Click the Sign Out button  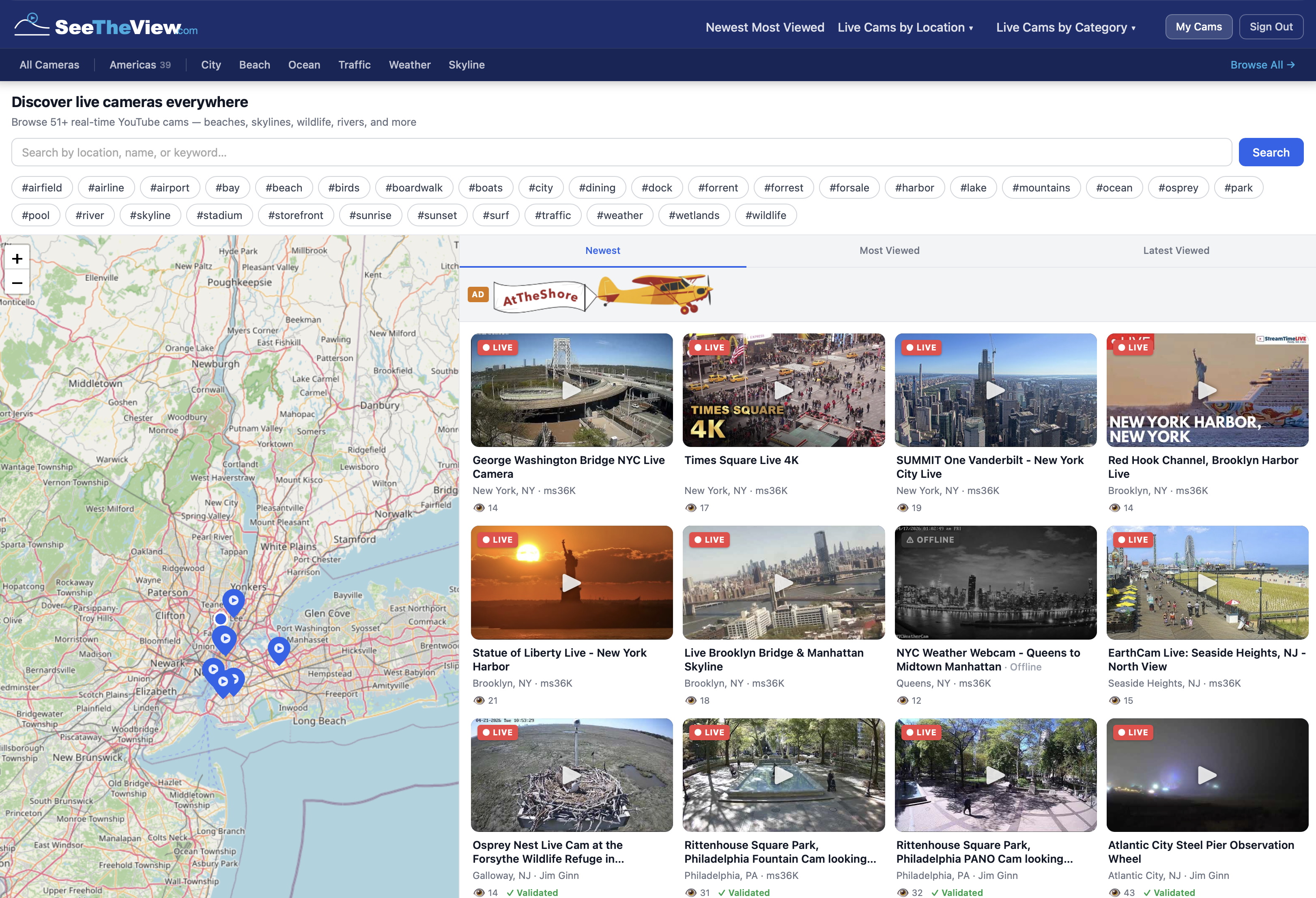pos(1271,27)
